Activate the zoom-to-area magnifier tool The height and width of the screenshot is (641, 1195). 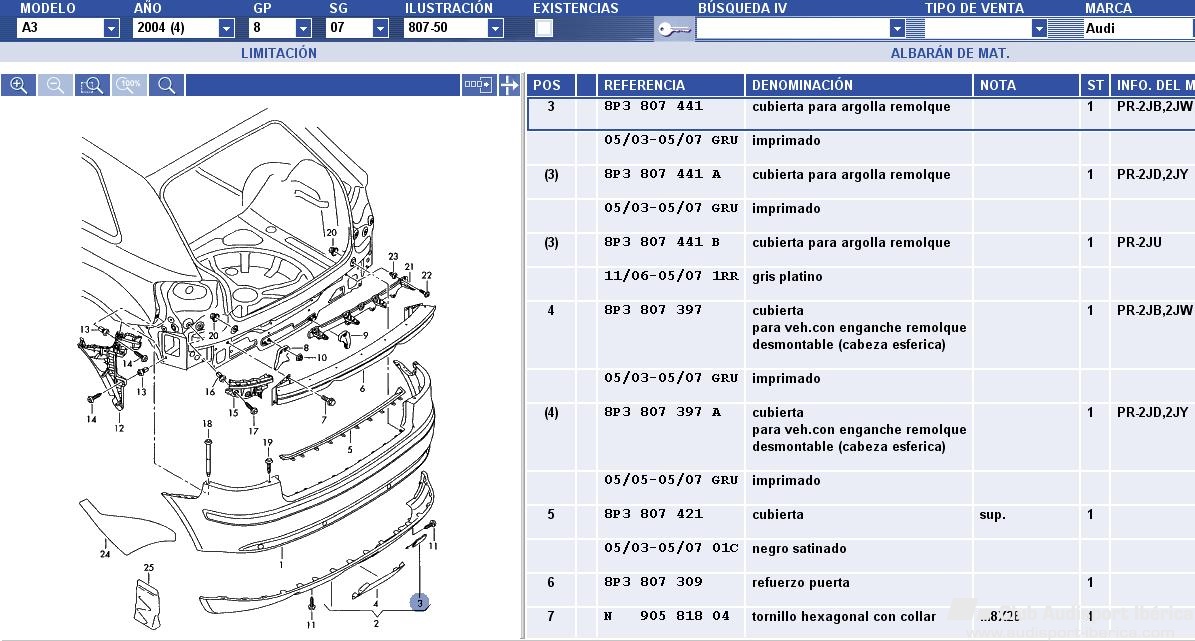[x=91, y=85]
